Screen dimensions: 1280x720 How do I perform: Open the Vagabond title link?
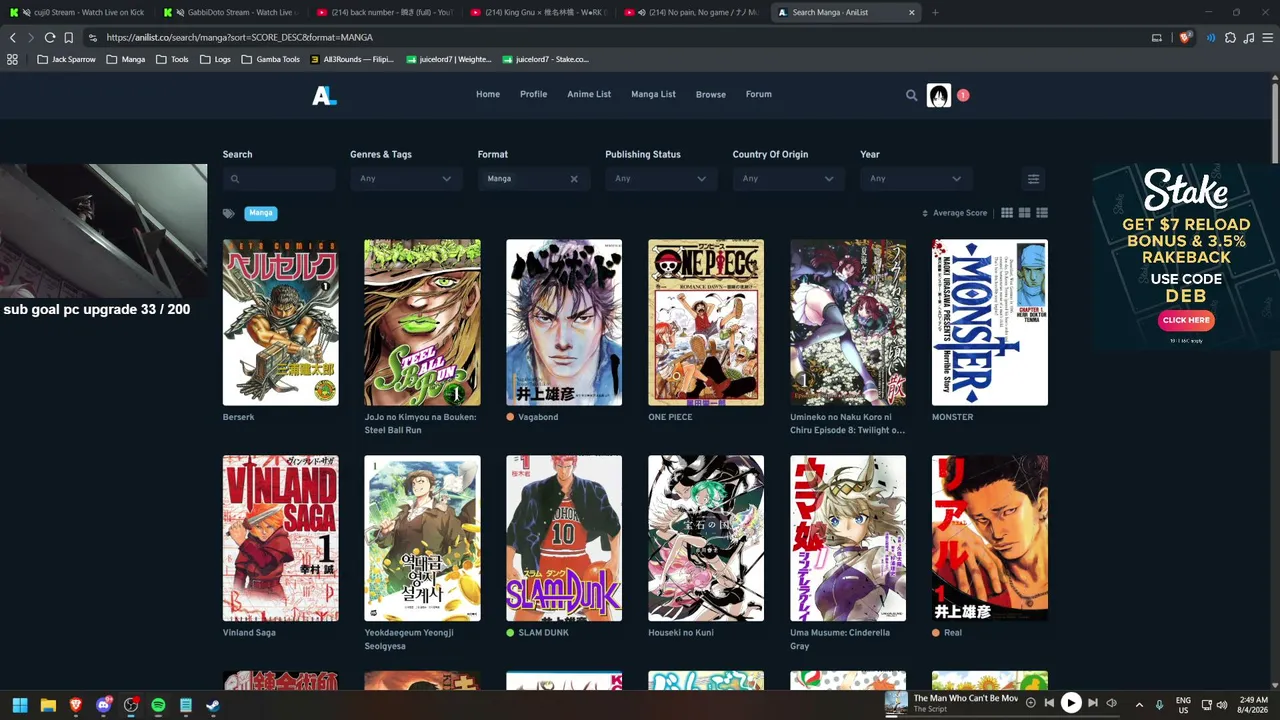538,418
